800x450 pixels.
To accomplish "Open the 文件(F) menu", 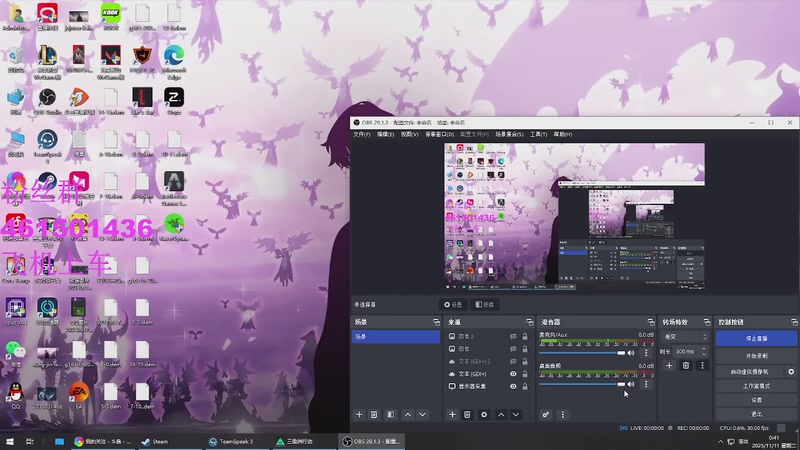I will pos(362,134).
